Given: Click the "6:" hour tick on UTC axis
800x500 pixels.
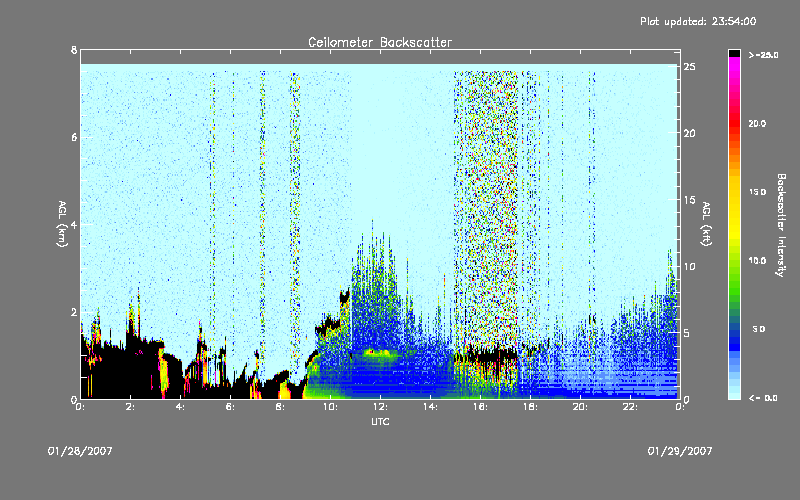Looking at the screenshot, I should click(230, 407).
